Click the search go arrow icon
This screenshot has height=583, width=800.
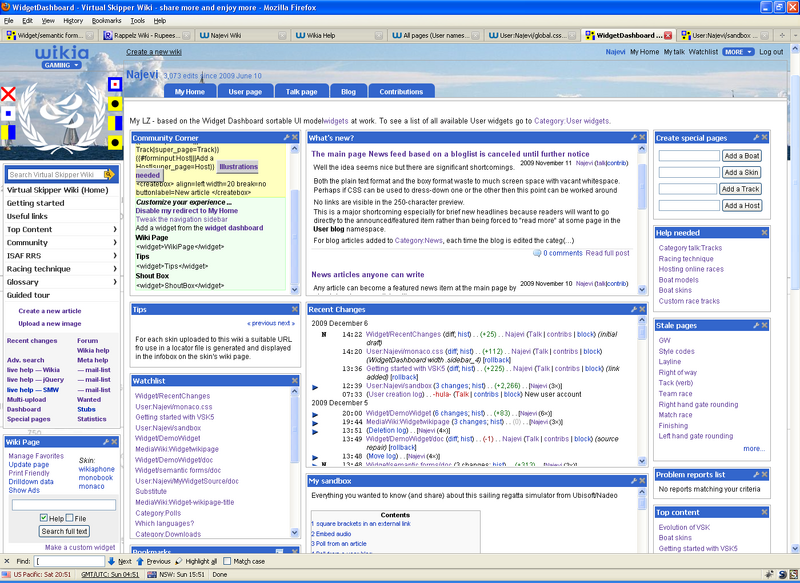[x=109, y=174]
